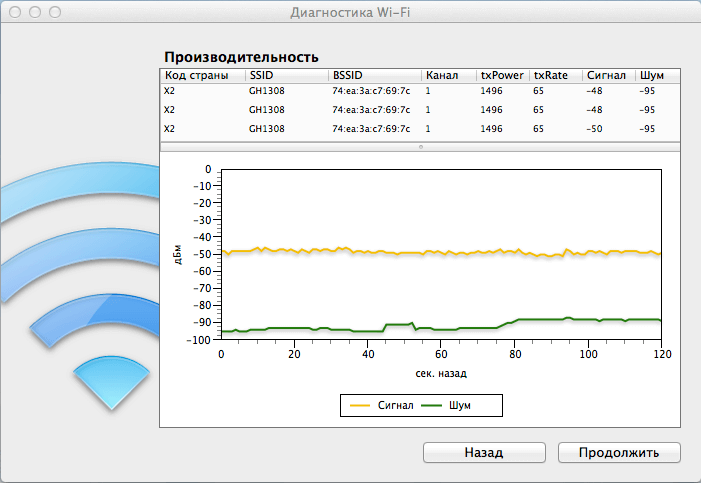
Task: Click the SSID column header
Action: click(286, 75)
